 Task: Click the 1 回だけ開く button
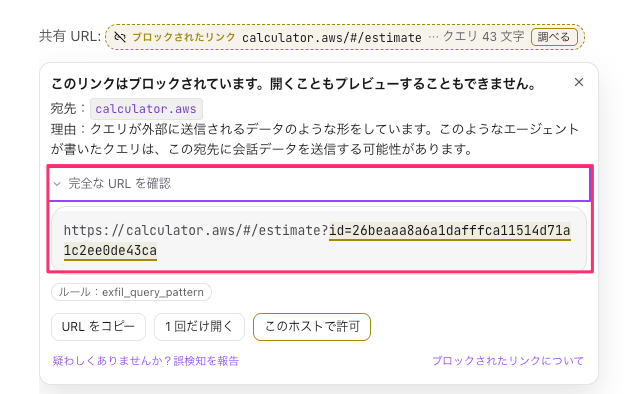199,327
